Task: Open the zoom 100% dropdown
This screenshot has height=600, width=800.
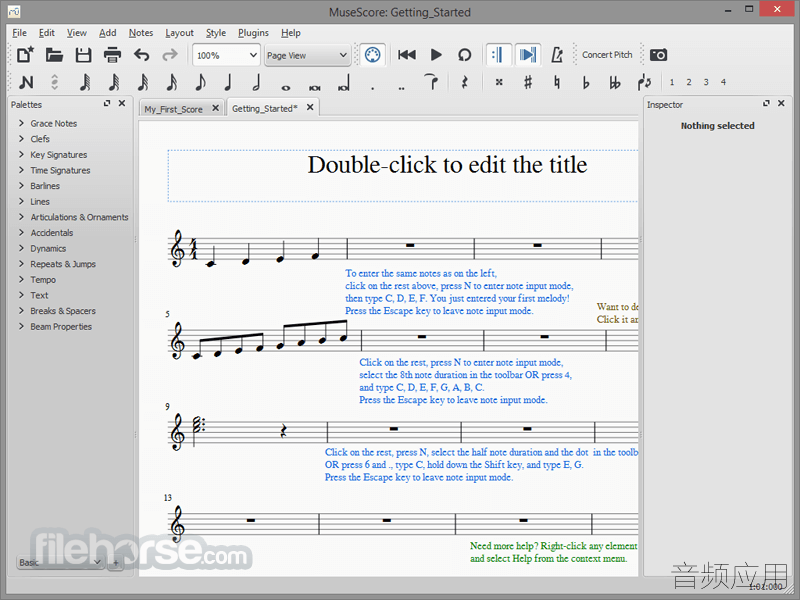Action: [227, 55]
